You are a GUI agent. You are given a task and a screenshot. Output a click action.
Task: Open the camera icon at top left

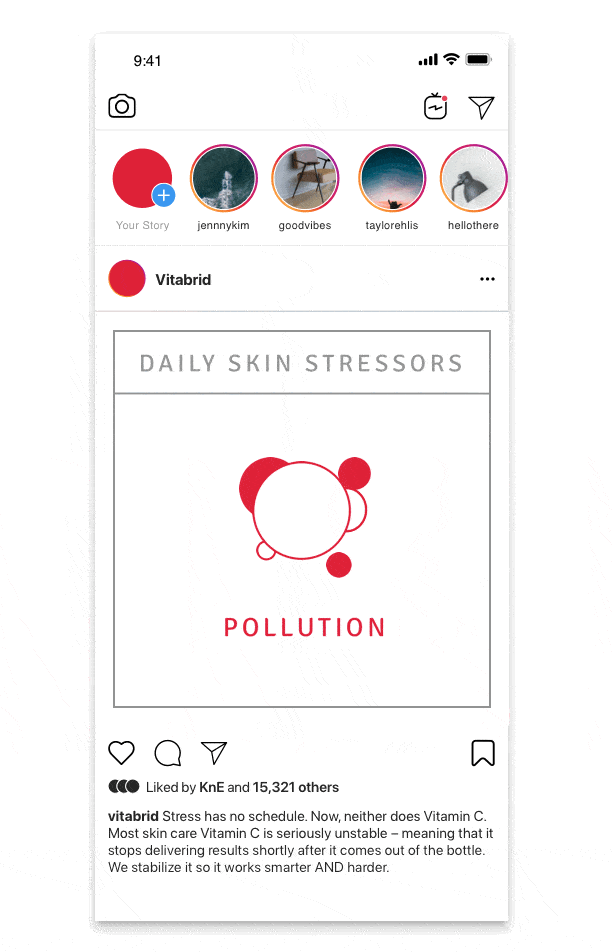pos(122,106)
